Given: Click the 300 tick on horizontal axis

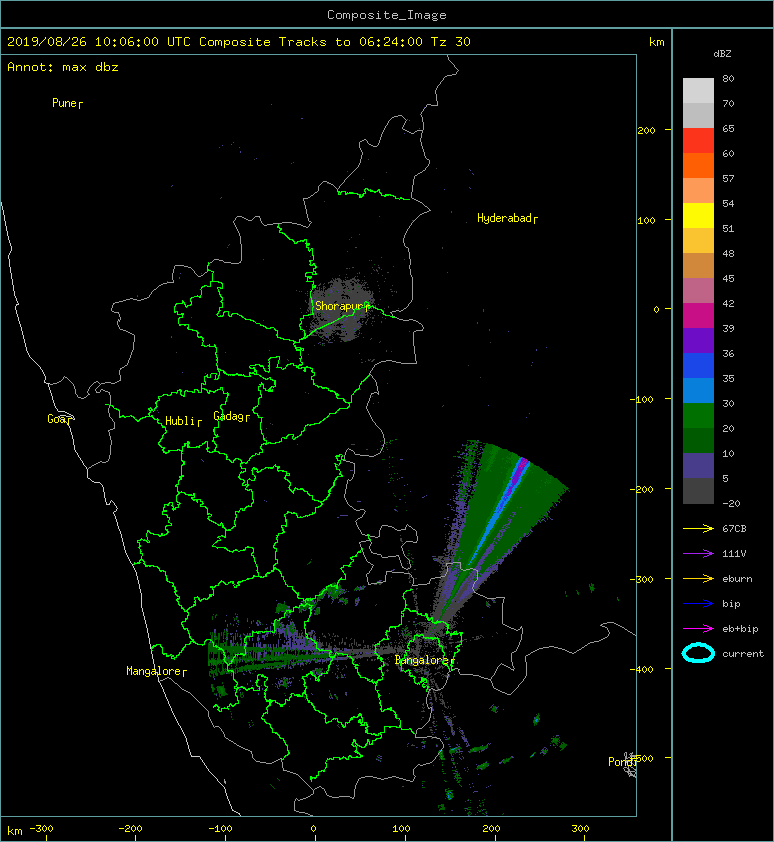Looking at the screenshot, I should point(580,829).
